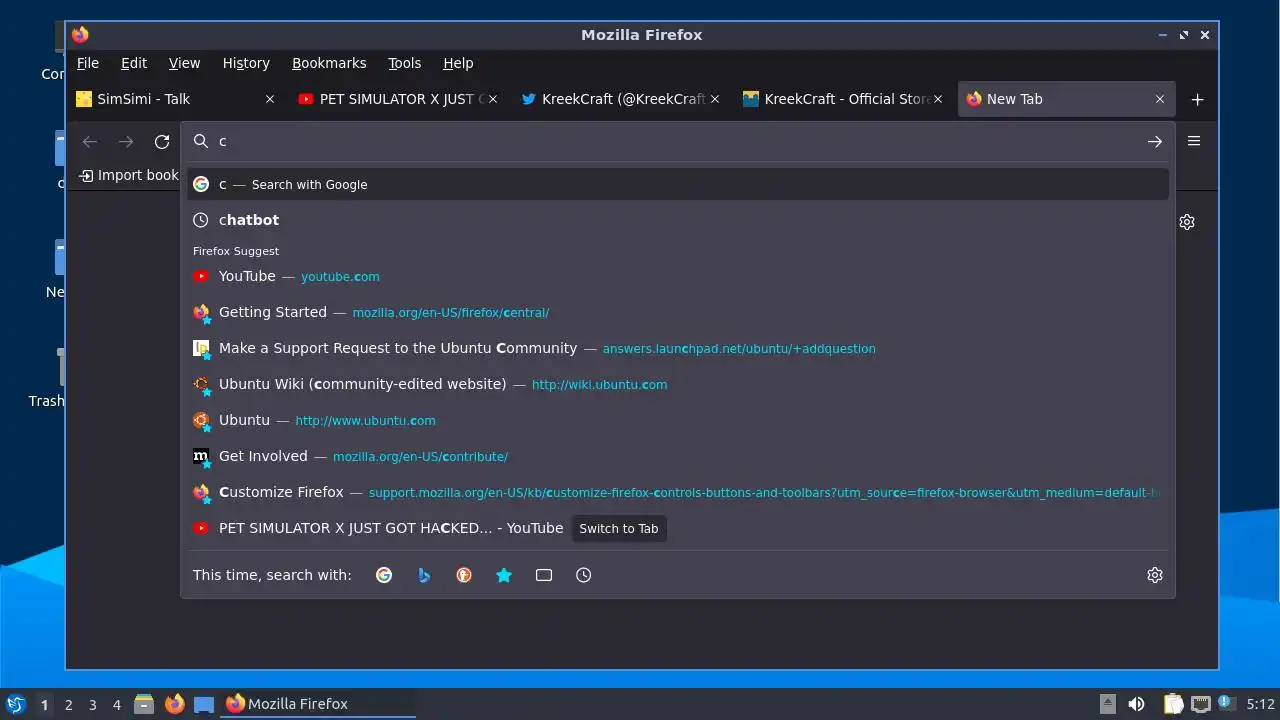Switch to workspace 2 in the taskbar
Image resolution: width=1280 pixels, height=720 pixels.
point(69,705)
